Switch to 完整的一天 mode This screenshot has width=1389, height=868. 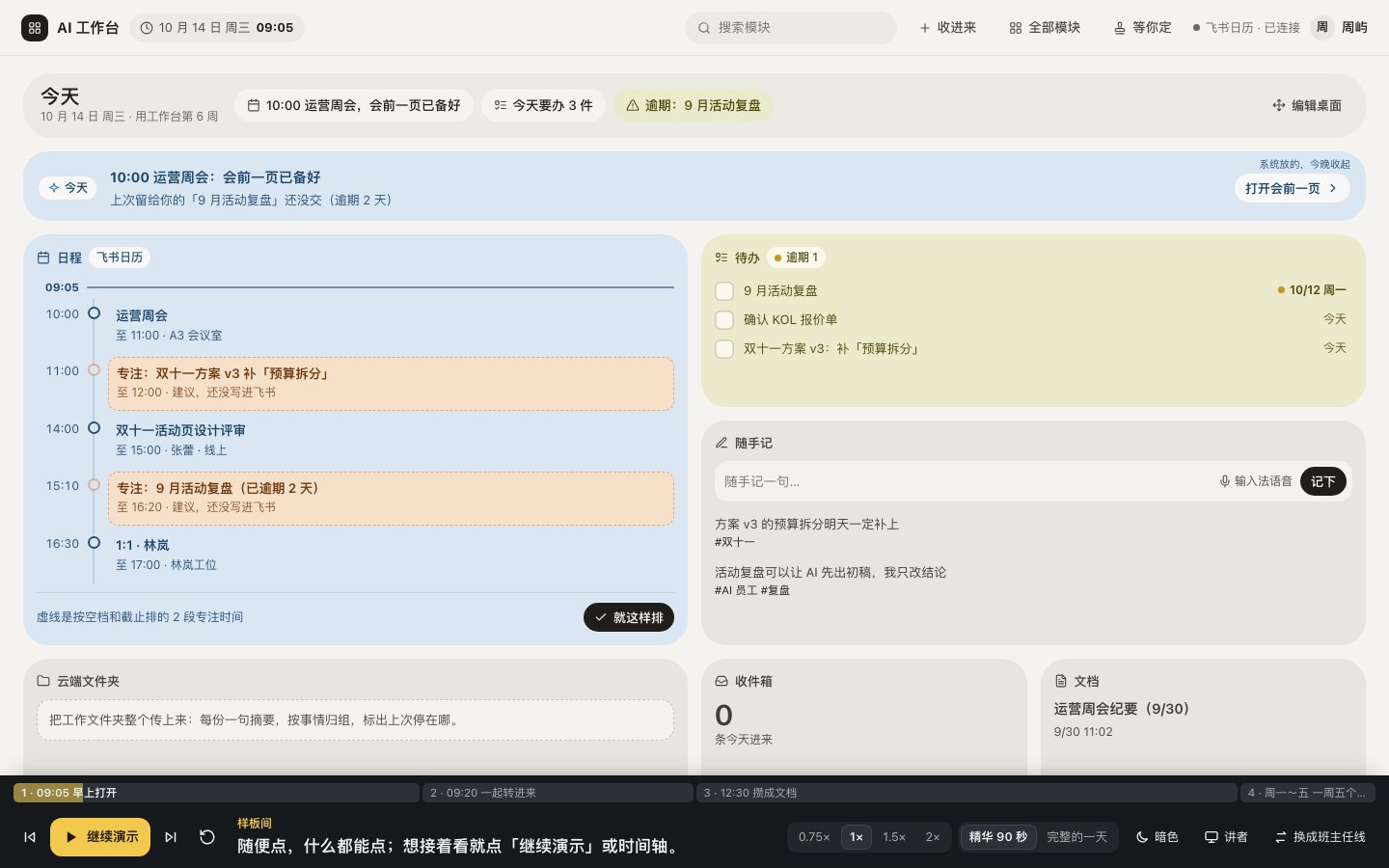[x=1077, y=837]
